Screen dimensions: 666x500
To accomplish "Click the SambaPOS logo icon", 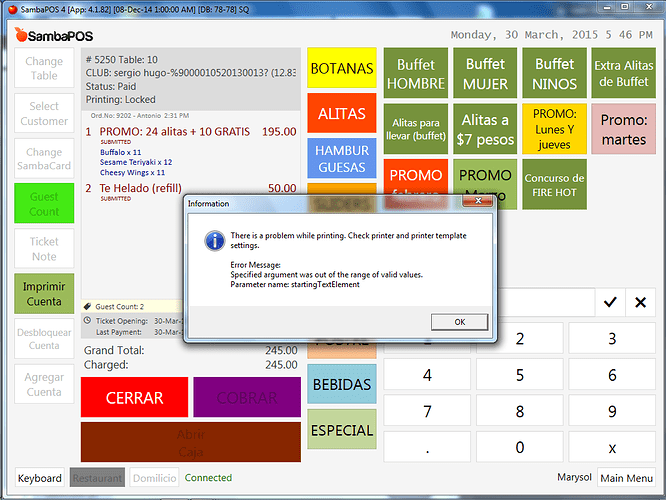I will (23, 35).
